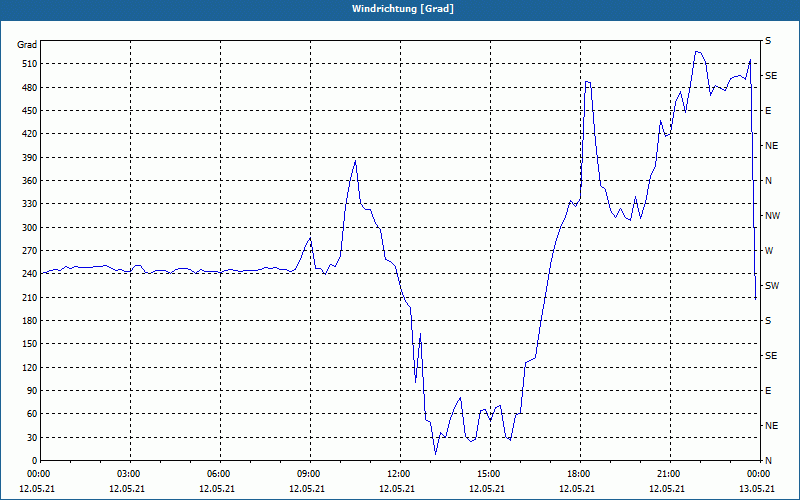The image size is (800, 500).
Task: Select the y-axis value 30
Action: (31, 437)
